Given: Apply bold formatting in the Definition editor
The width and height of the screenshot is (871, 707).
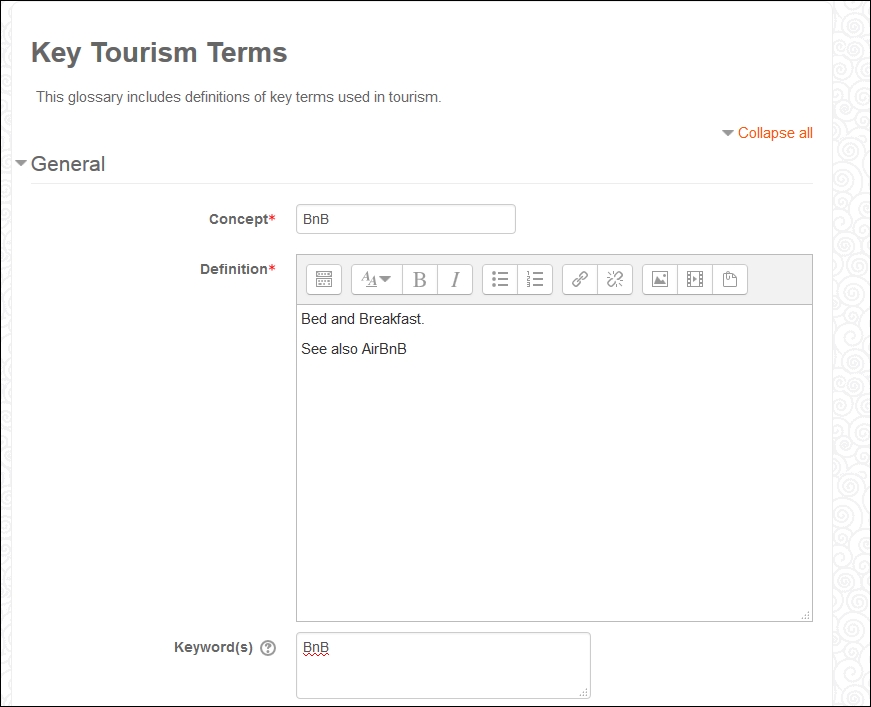Looking at the screenshot, I should (419, 279).
